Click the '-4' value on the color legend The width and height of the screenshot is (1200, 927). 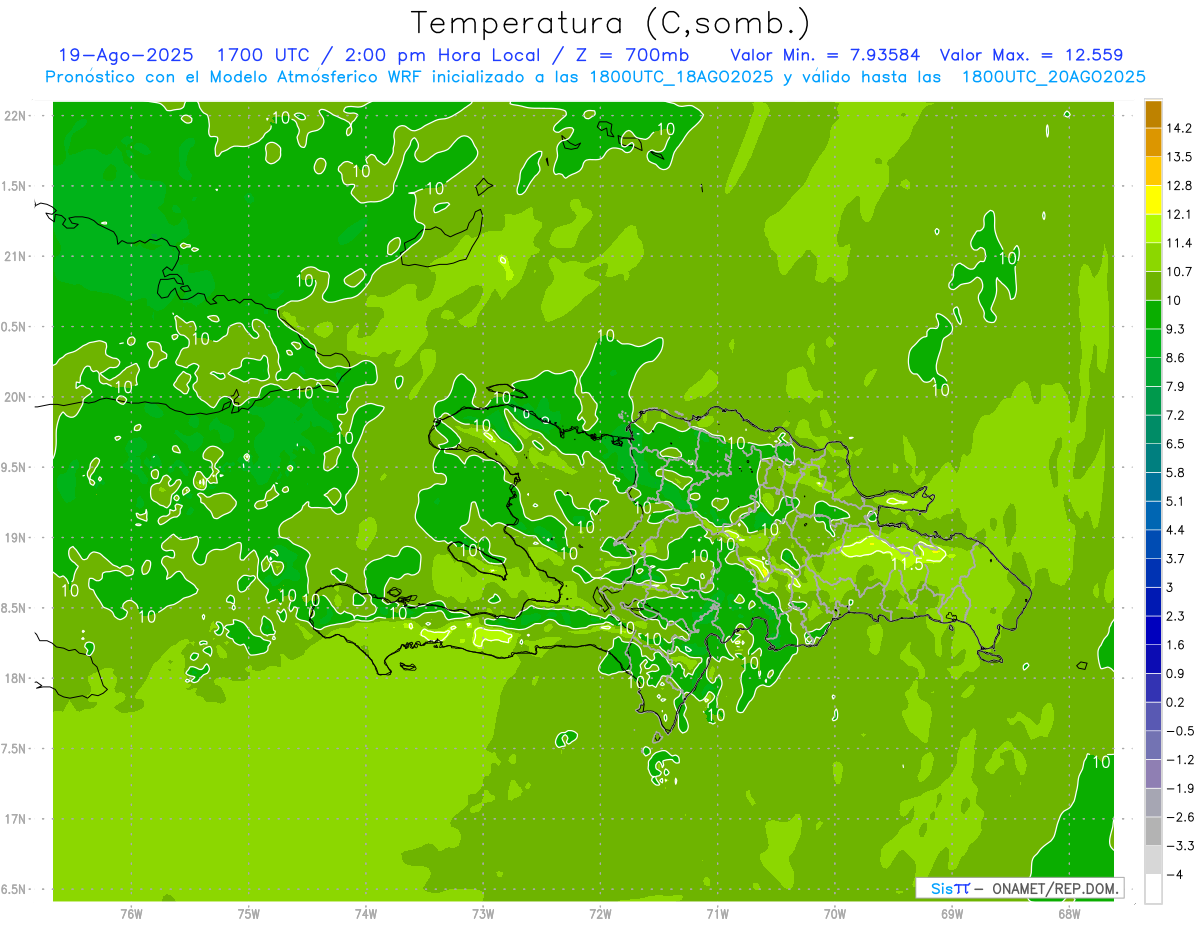1175,874
